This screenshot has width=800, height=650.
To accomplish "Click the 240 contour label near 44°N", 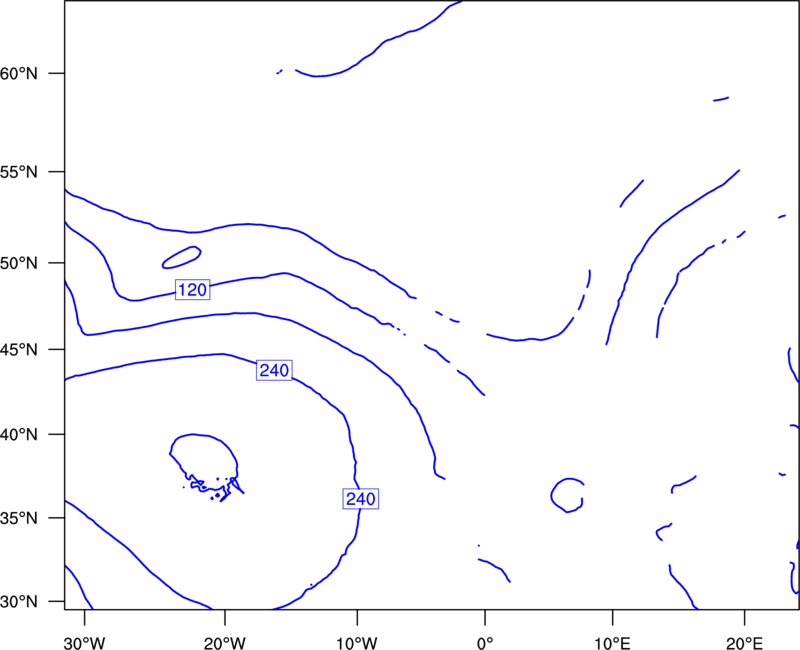I will click(x=274, y=370).
